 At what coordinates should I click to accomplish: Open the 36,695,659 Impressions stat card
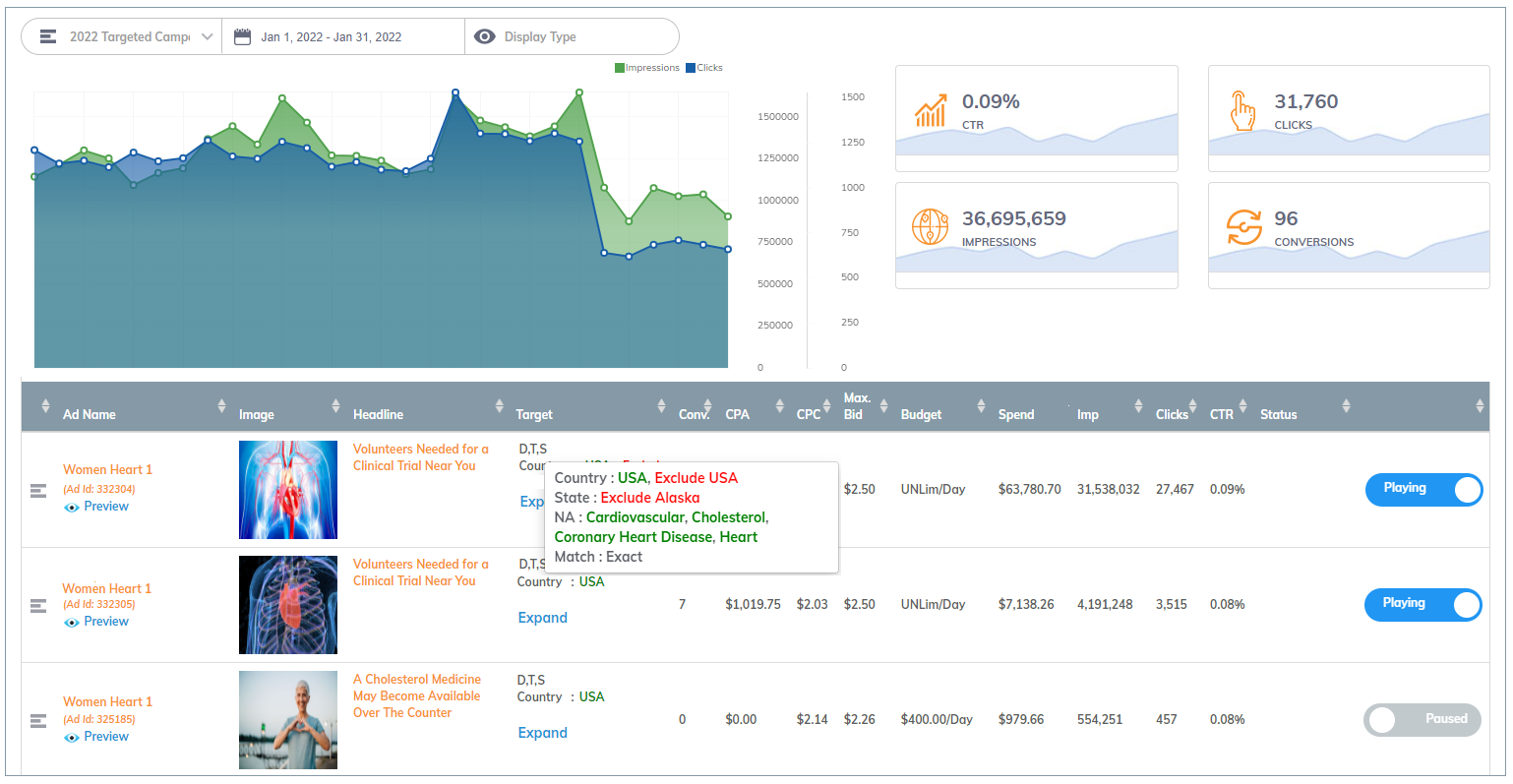[1036, 235]
